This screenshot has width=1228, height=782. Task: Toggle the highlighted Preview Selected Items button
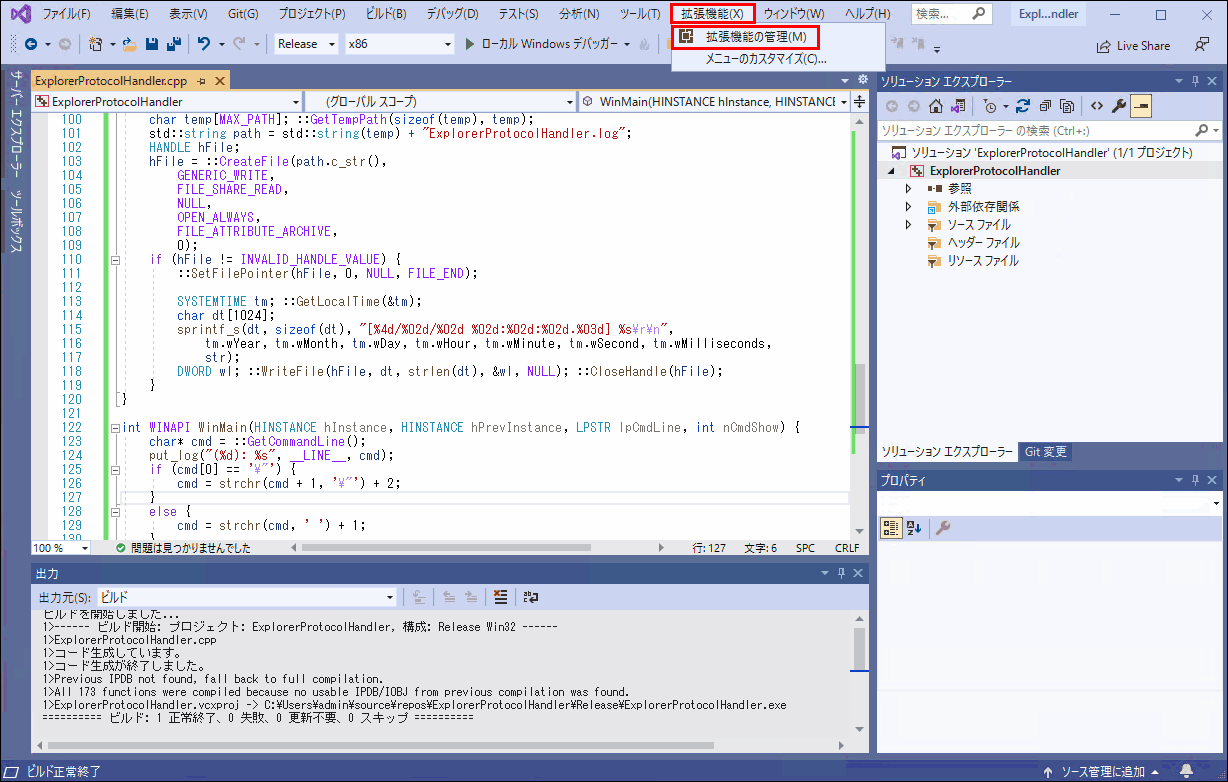(1141, 105)
